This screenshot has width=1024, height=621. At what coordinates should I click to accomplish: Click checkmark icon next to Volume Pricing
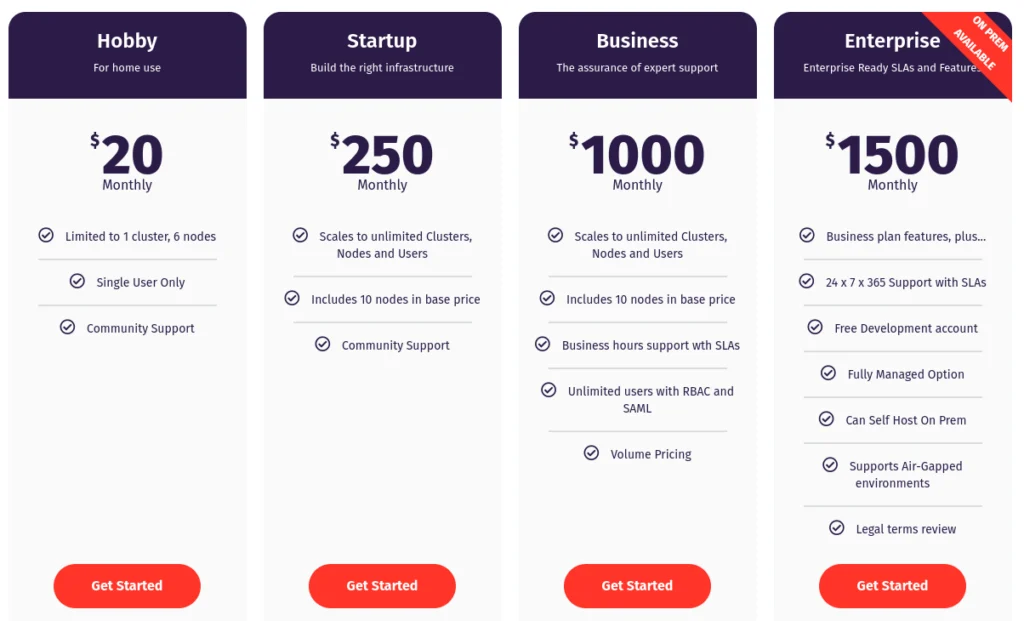pos(591,453)
